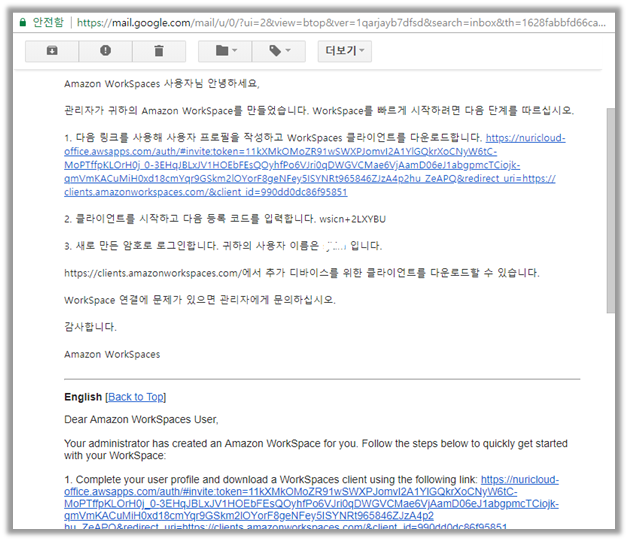Expand the 더보기 menu
Viewport: 628px width, 541px height.
click(x=344, y=50)
